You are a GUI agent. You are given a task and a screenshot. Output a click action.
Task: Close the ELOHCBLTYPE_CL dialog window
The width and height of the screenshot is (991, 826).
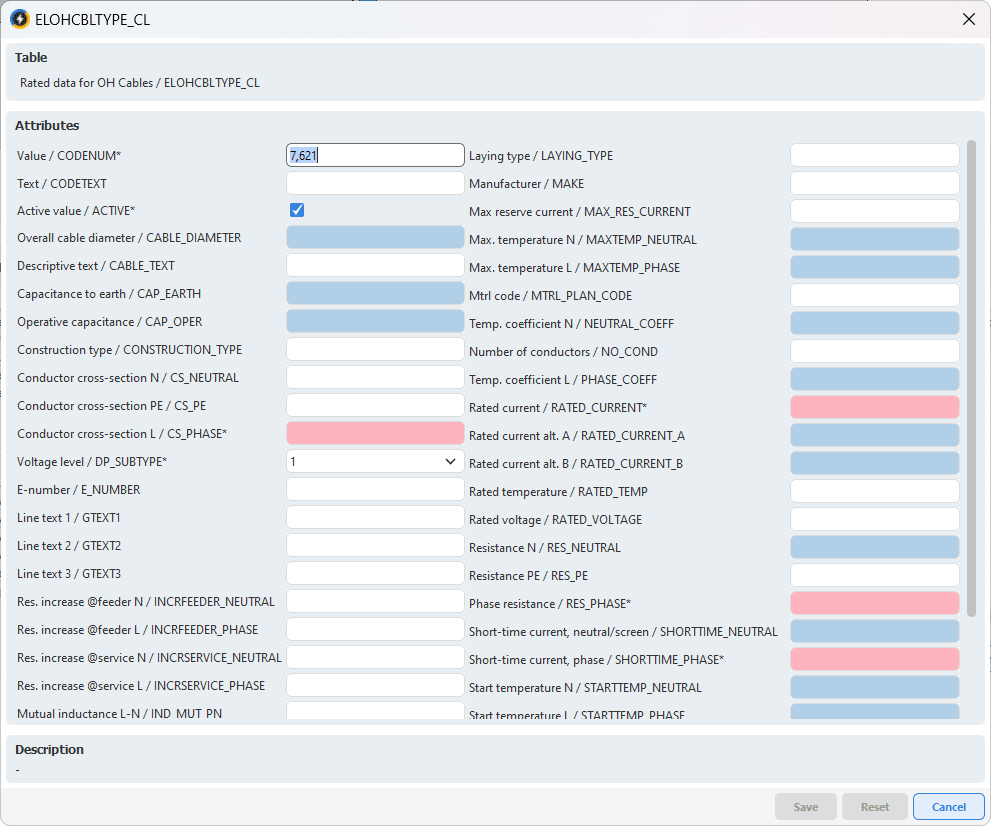[x=968, y=19]
